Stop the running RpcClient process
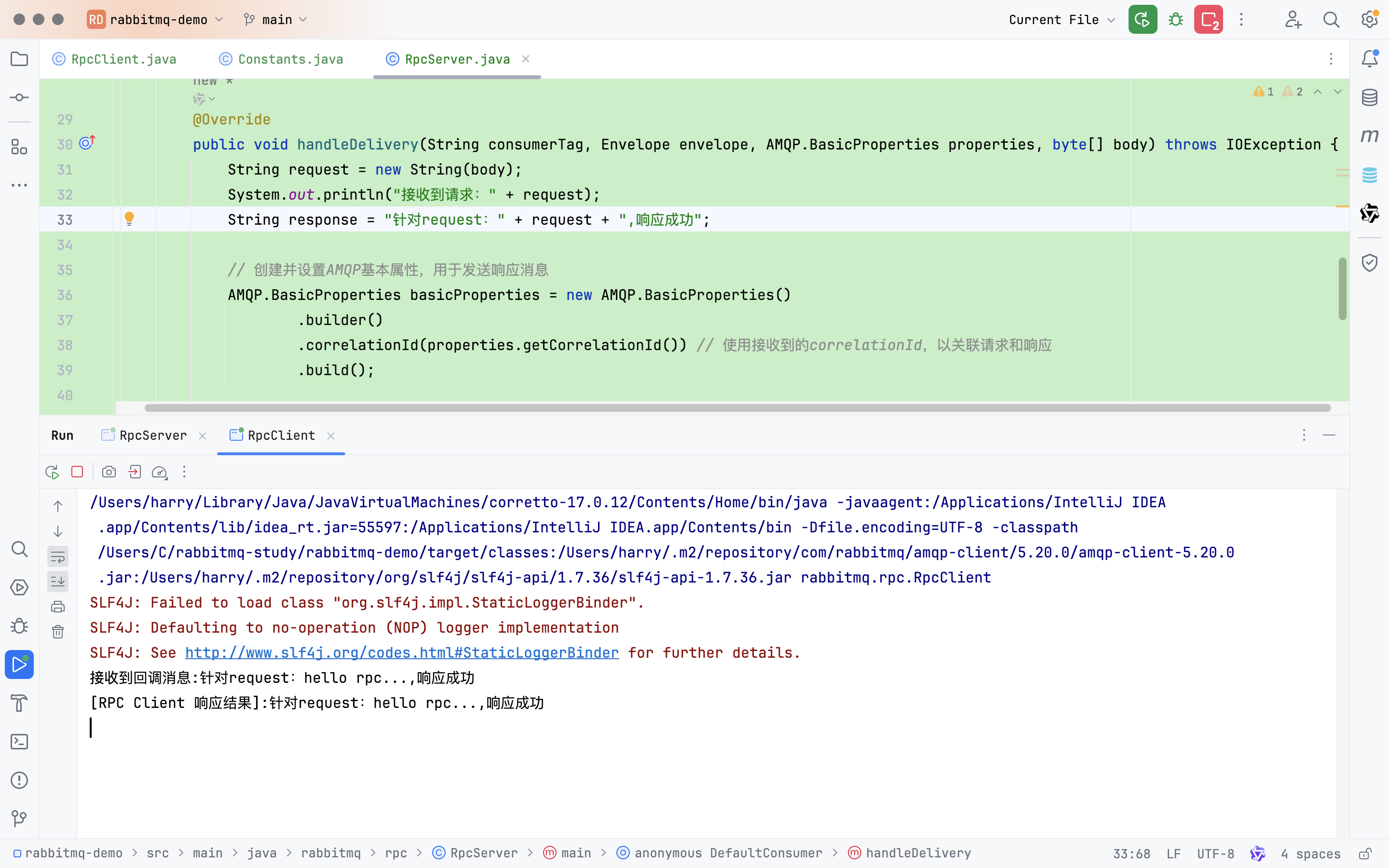The width and height of the screenshot is (1389, 868). coord(77,472)
